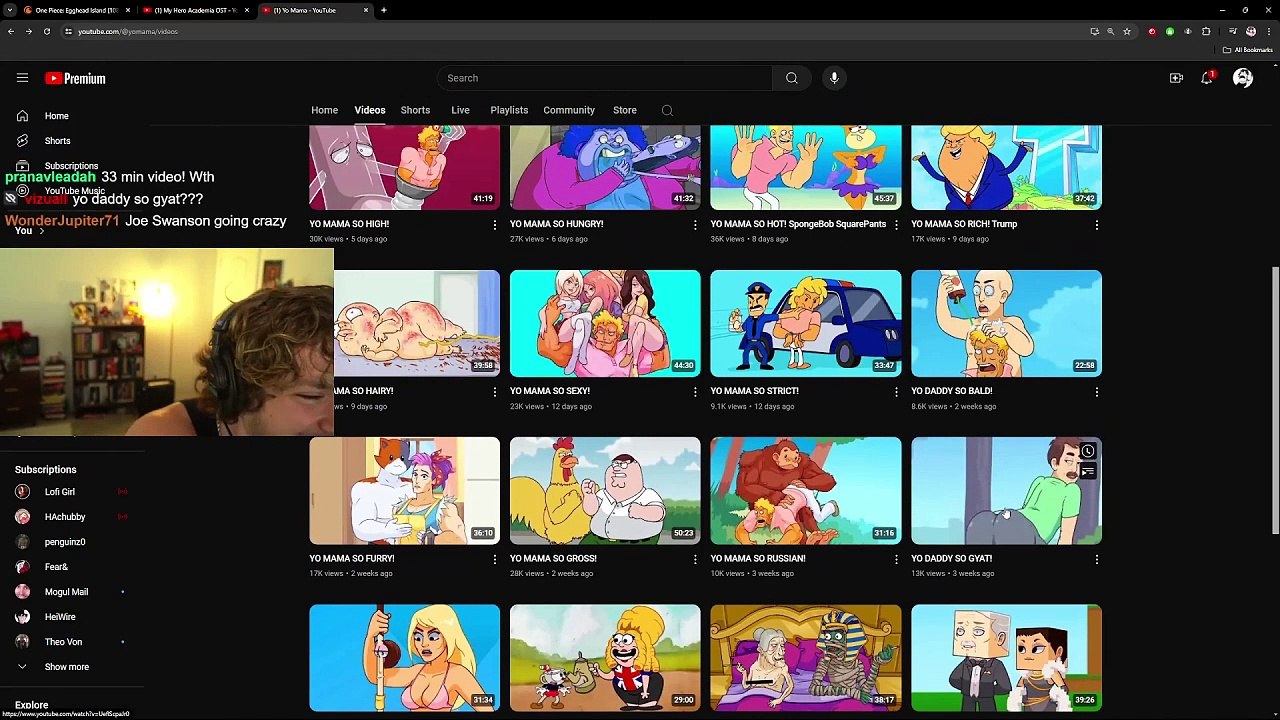1280x720 pixels.
Task: Switch to the My Hero Academia OST tab
Action: pyautogui.click(x=197, y=10)
